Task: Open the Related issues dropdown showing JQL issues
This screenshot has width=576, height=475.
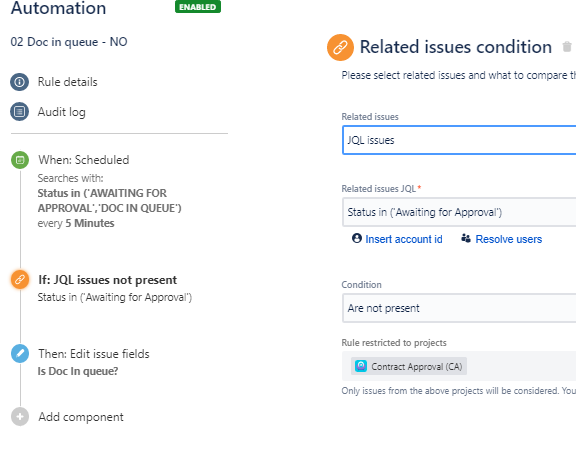Action: click(459, 140)
